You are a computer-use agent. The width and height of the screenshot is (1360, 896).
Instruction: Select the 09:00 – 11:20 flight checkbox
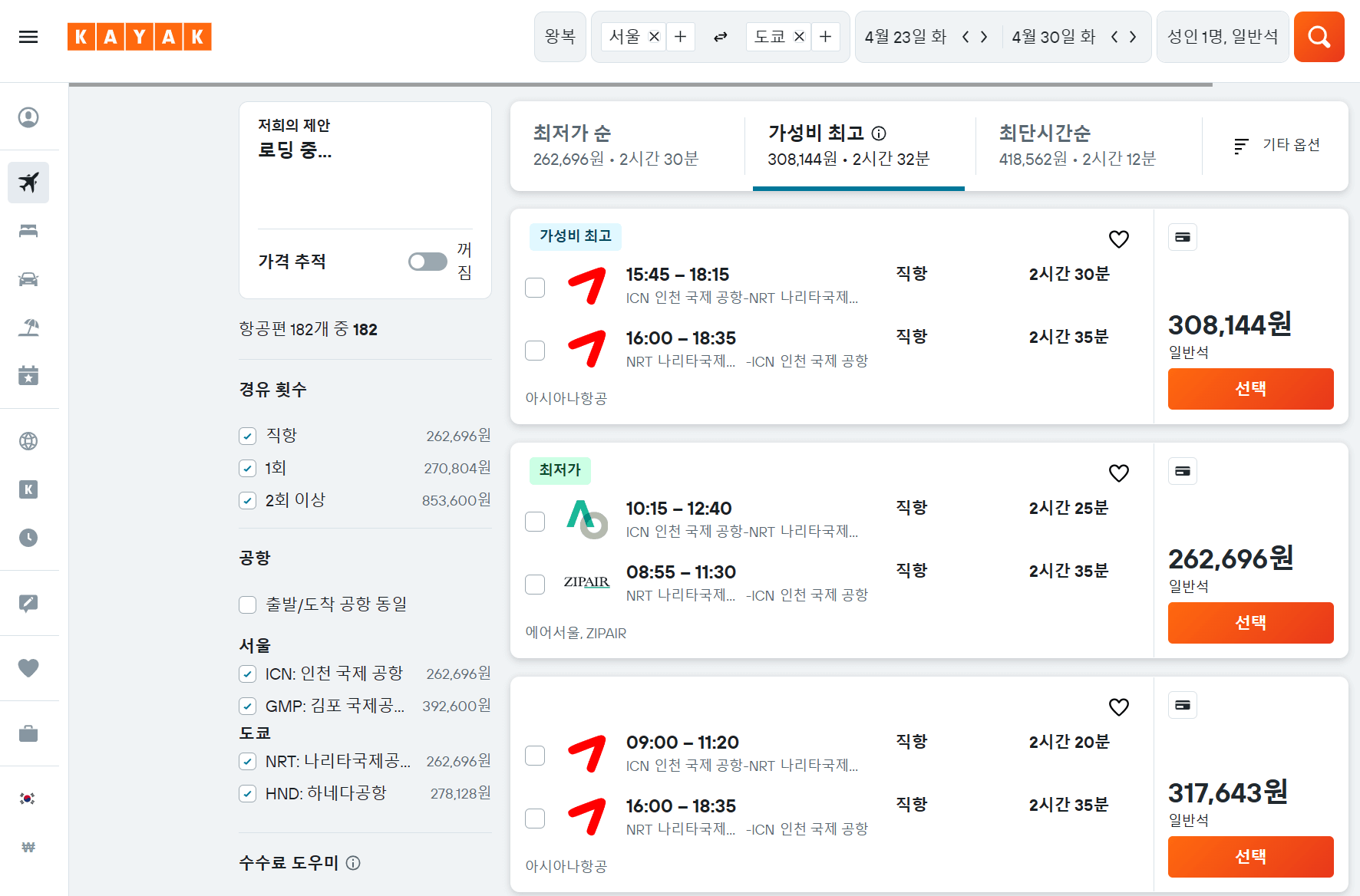coord(535,756)
